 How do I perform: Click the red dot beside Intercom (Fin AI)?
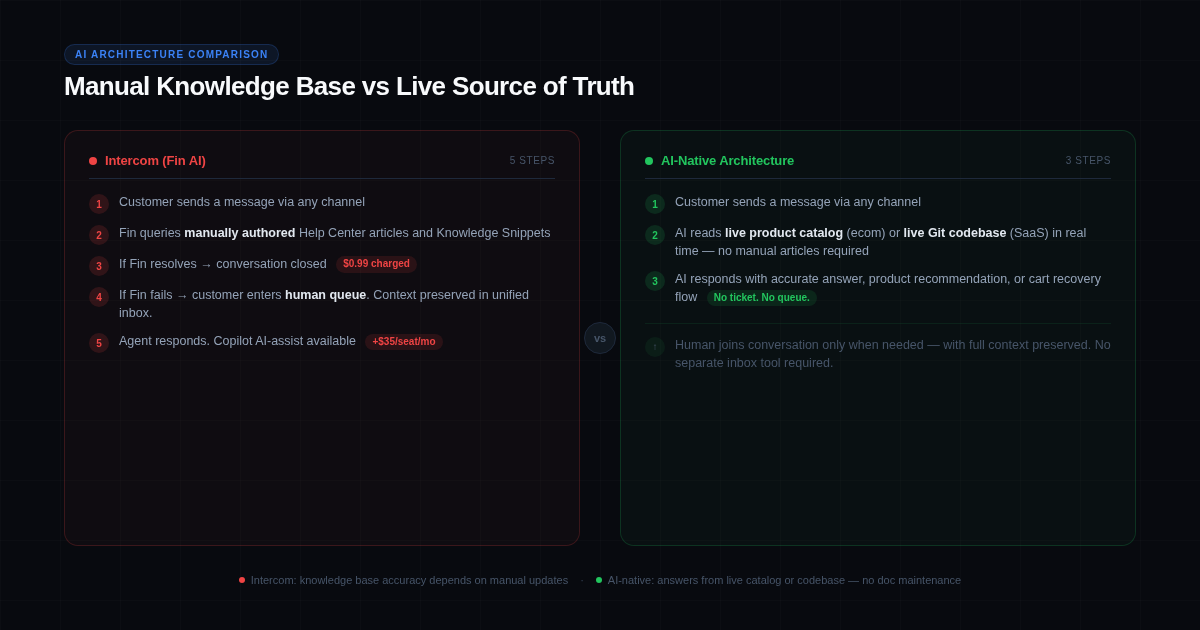[93, 161]
